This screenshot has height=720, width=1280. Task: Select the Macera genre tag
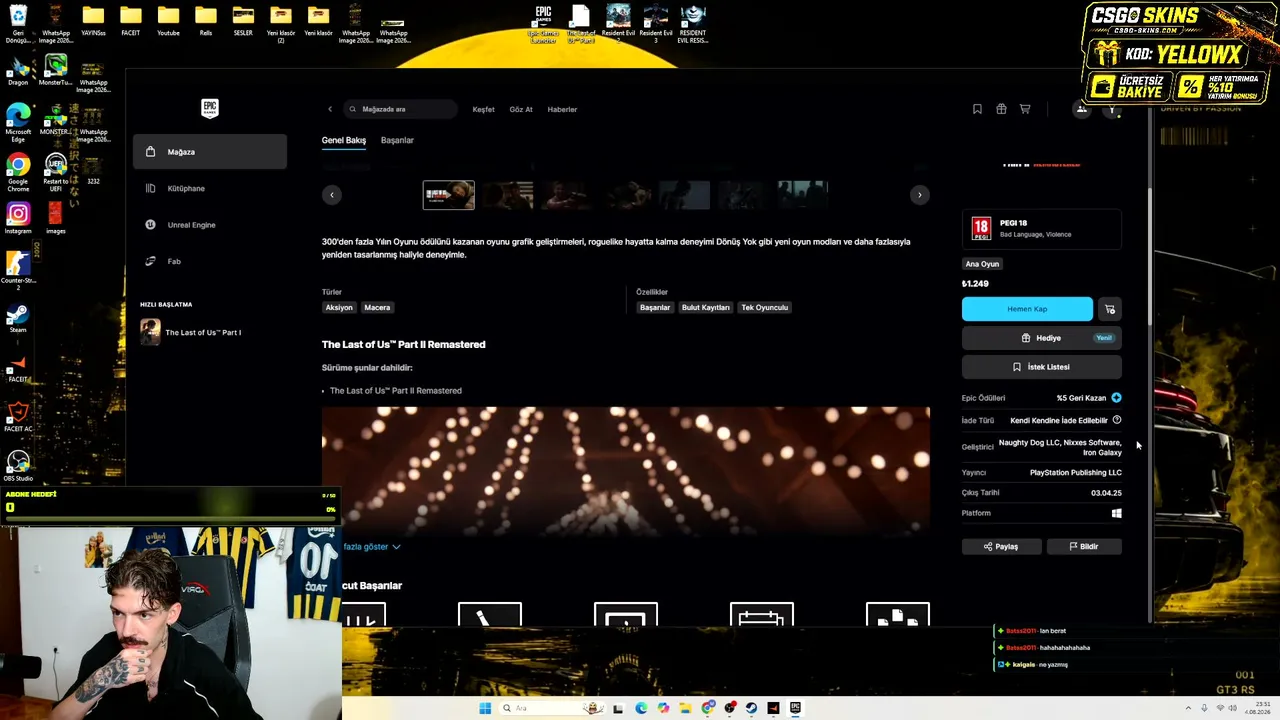[x=377, y=308]
